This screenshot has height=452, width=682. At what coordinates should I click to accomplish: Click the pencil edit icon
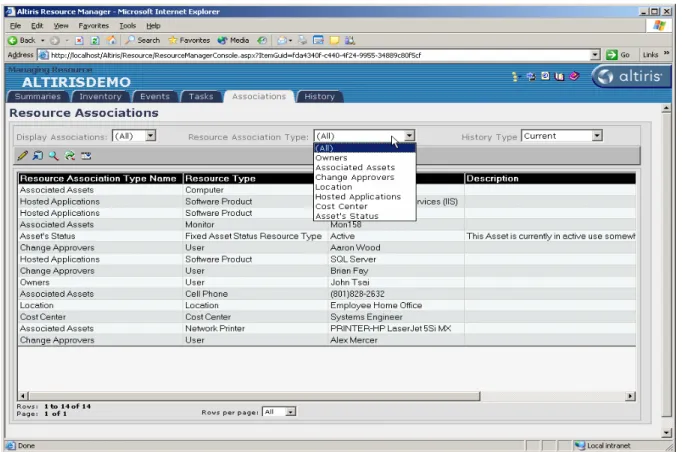(x=23, y=155)
